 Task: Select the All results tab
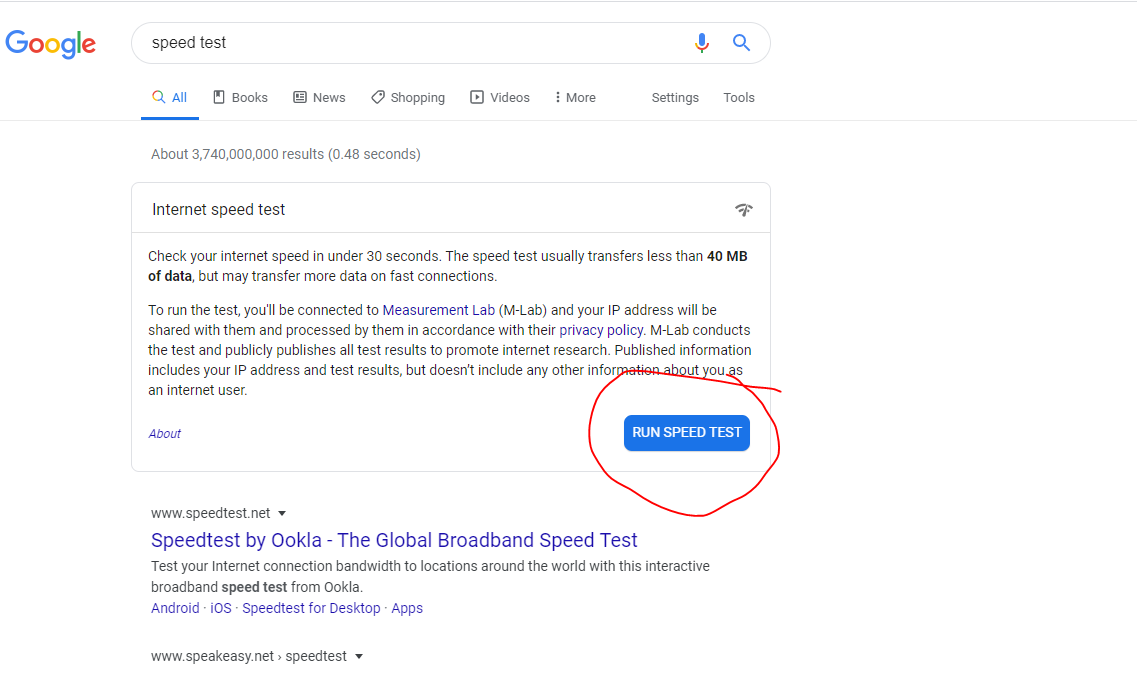tap(170, 97)
